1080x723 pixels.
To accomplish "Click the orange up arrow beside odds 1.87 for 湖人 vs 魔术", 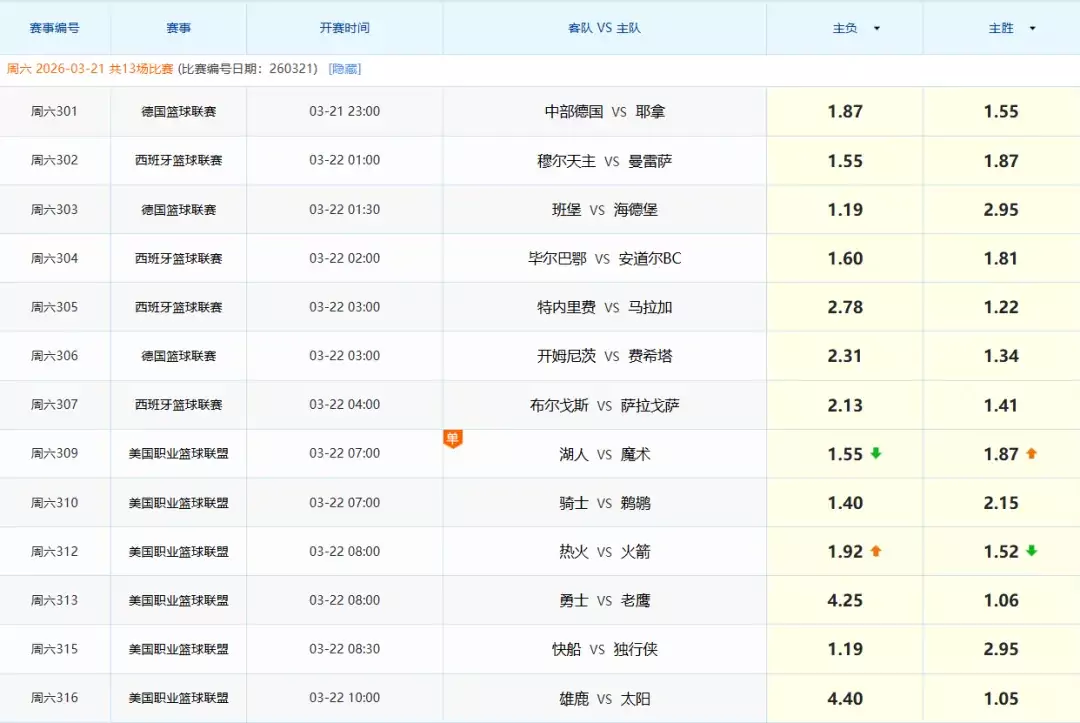I will (1031, 453).
